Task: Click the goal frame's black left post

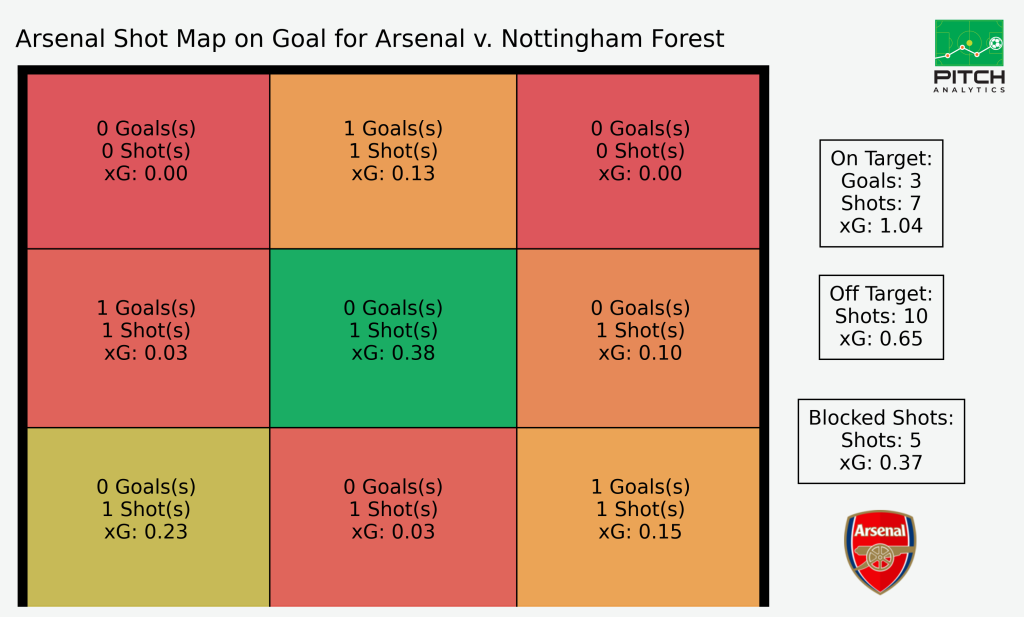Action: click(x=22, y=336)
